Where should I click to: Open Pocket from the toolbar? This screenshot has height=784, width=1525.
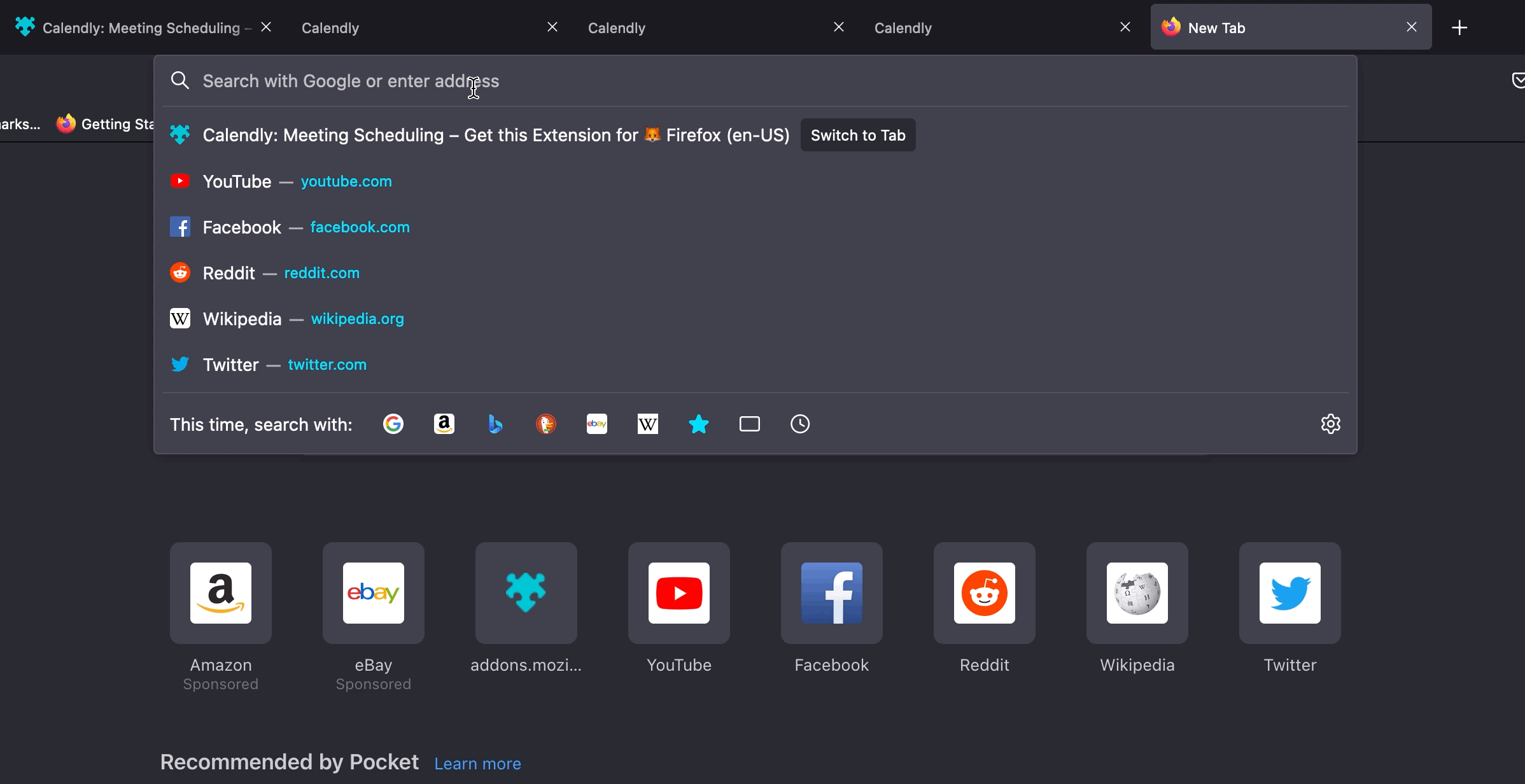point(1519,81)
